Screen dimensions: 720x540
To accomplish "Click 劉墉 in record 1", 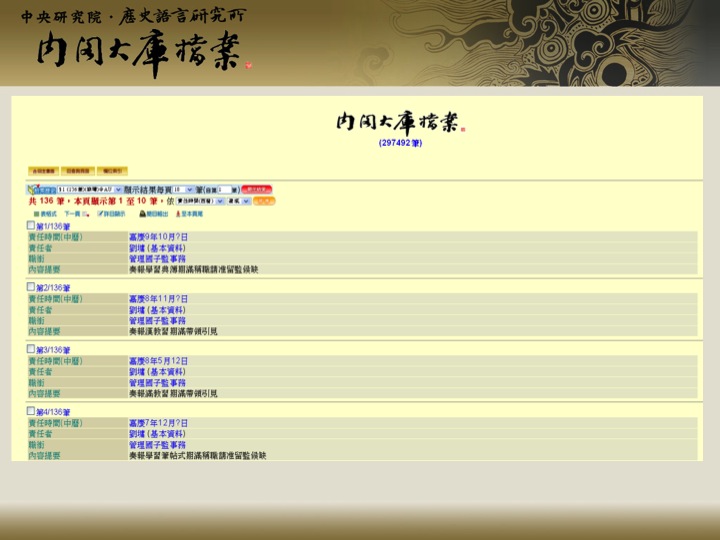I will (137, 248).
